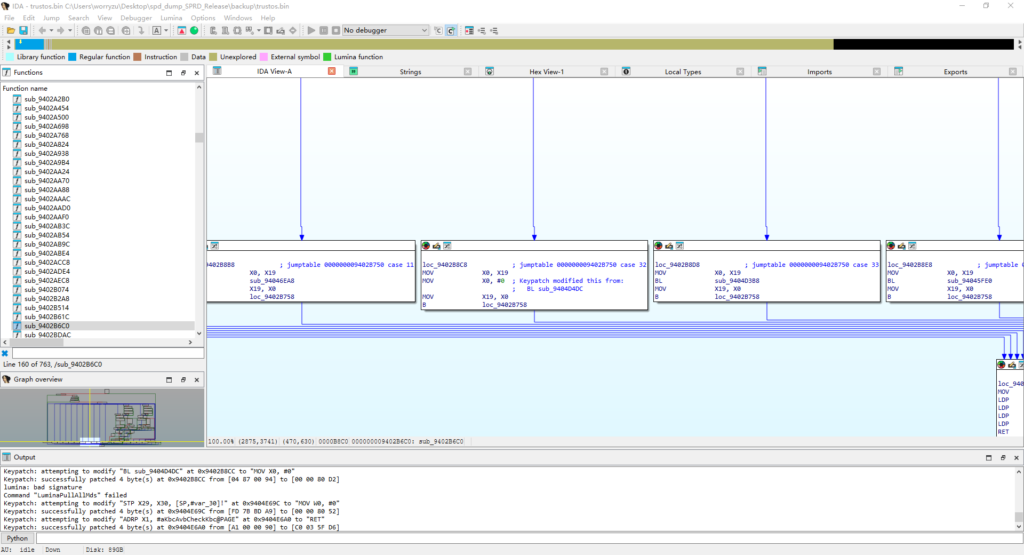Select function sub_9402AAAC in list
Image resolution: width=1024 pixels, height=555 pixels.
point(47,199)
